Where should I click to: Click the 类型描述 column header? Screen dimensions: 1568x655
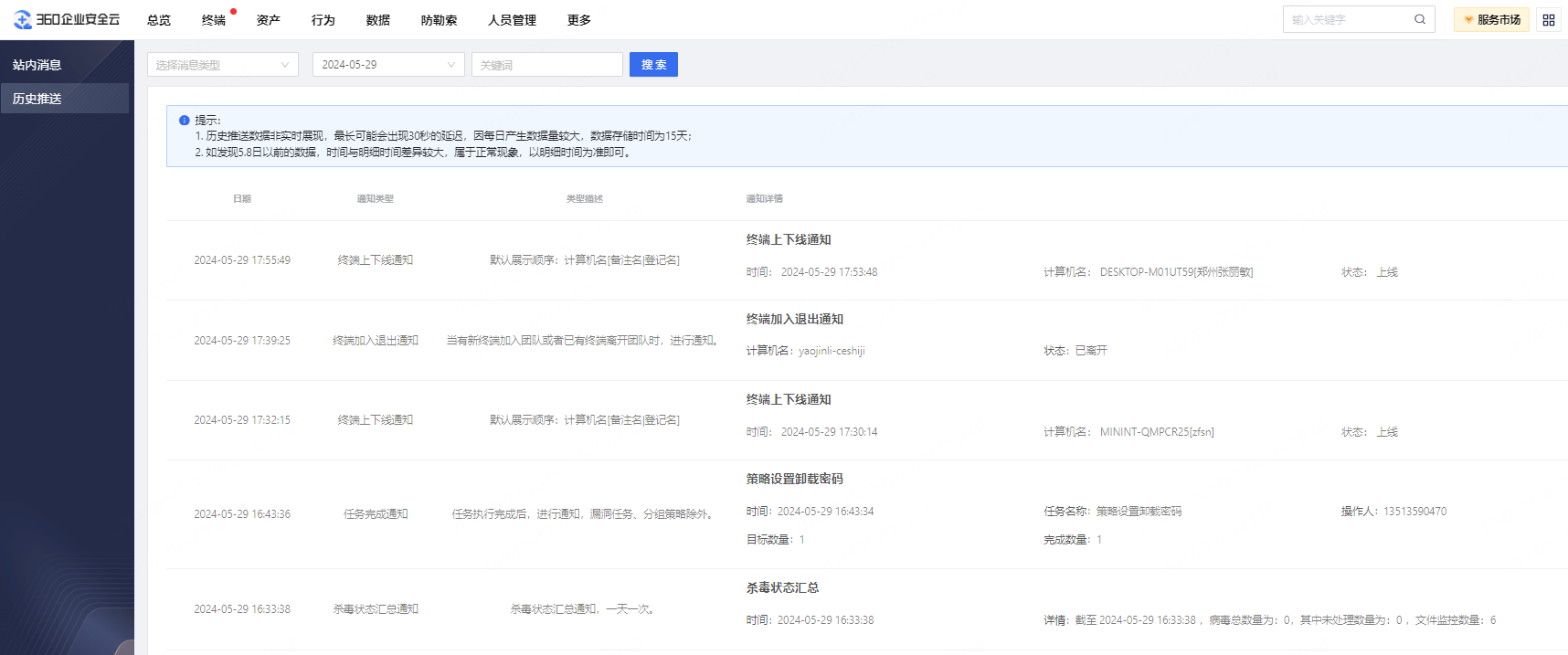coord(585,199)
